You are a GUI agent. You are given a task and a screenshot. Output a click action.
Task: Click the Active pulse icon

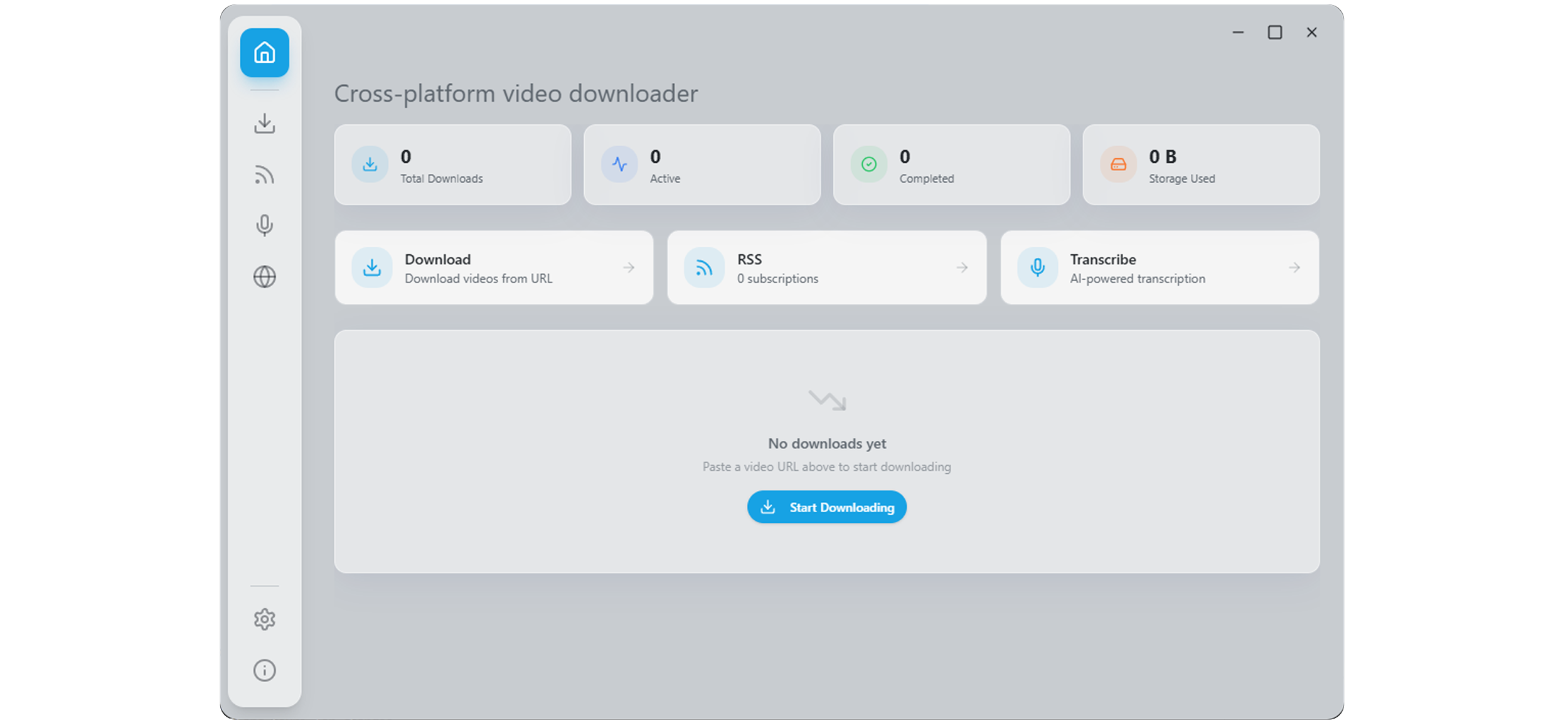pyautogui.click(x=619, y=164)
